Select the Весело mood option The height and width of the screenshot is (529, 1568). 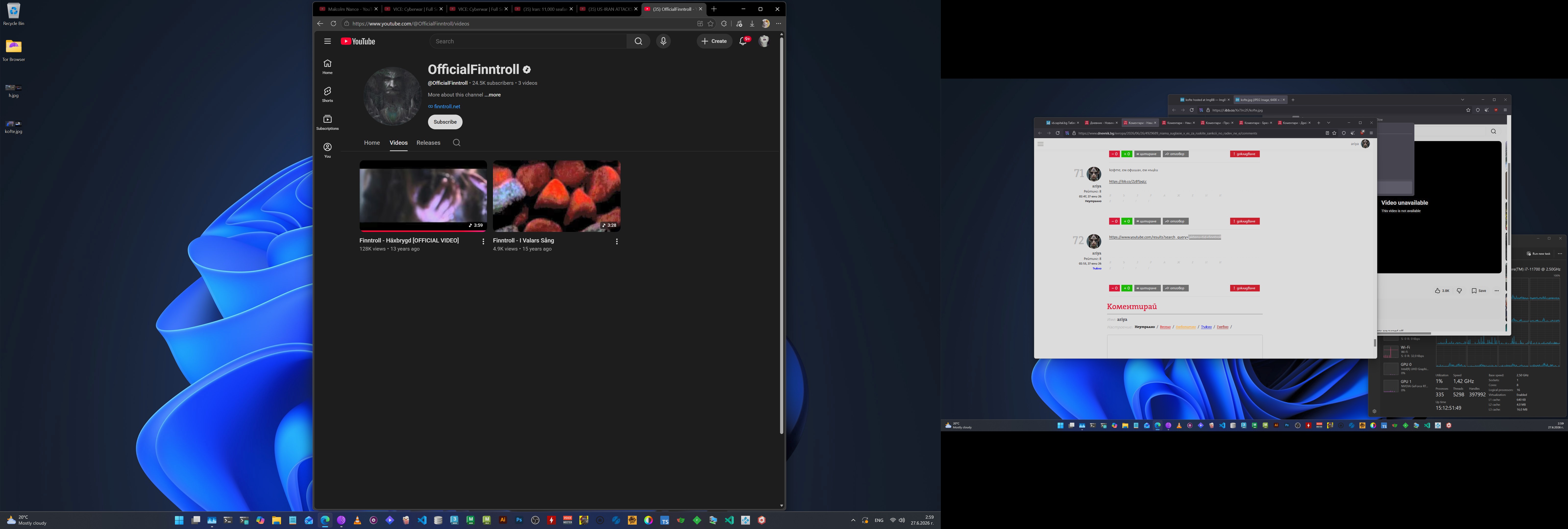(x=1165, y=327)
